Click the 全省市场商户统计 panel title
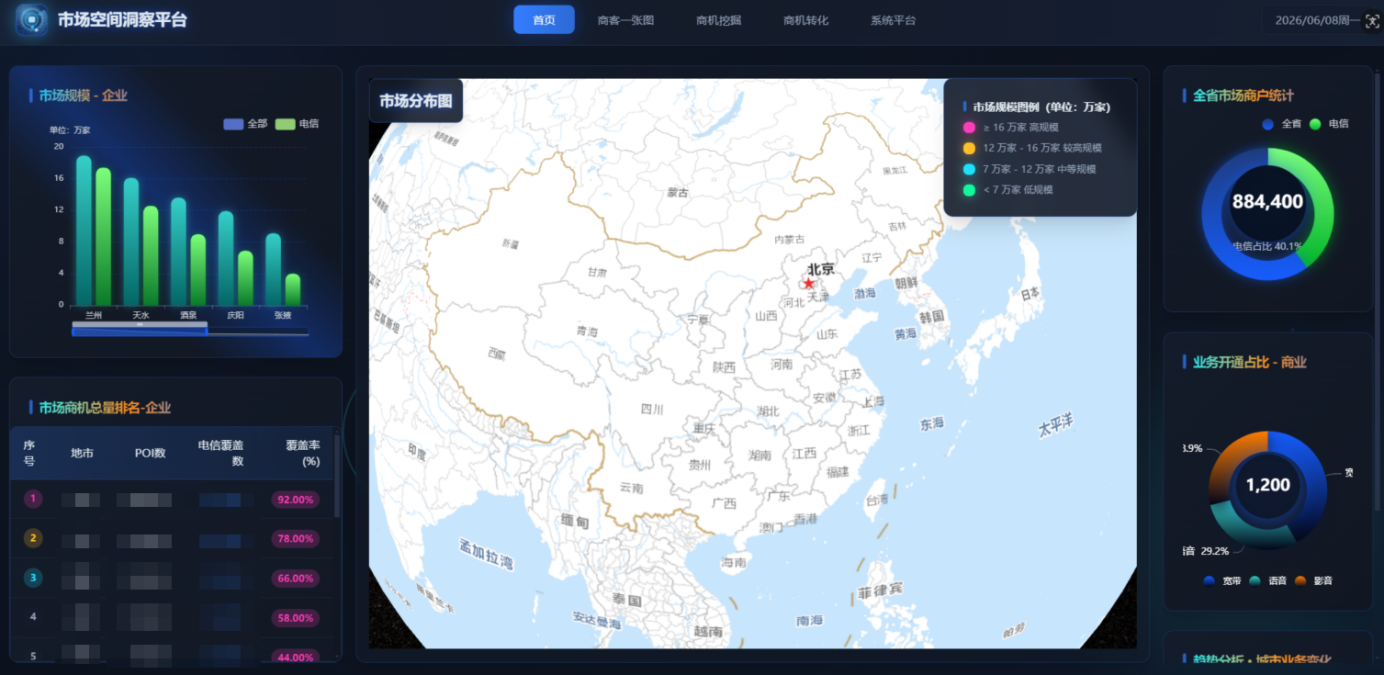Image resolution: width=1384 pixels, height=675 pixels. click(x=1243, y=95)
